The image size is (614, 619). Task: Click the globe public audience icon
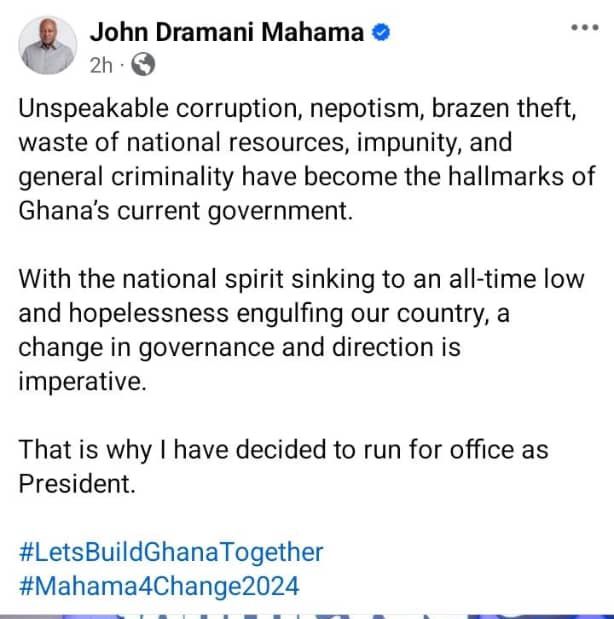point(143,65)
